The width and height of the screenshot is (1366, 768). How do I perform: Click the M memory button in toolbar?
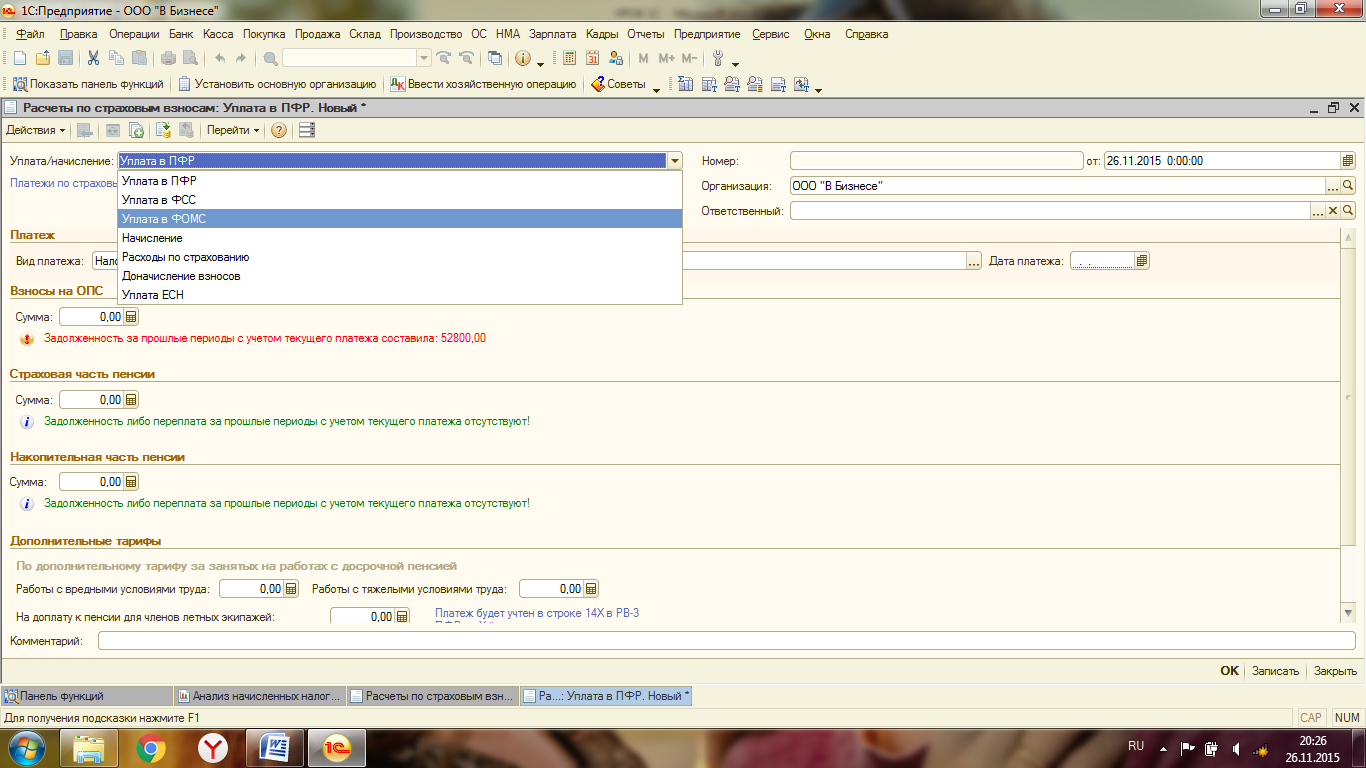point(643,58)
